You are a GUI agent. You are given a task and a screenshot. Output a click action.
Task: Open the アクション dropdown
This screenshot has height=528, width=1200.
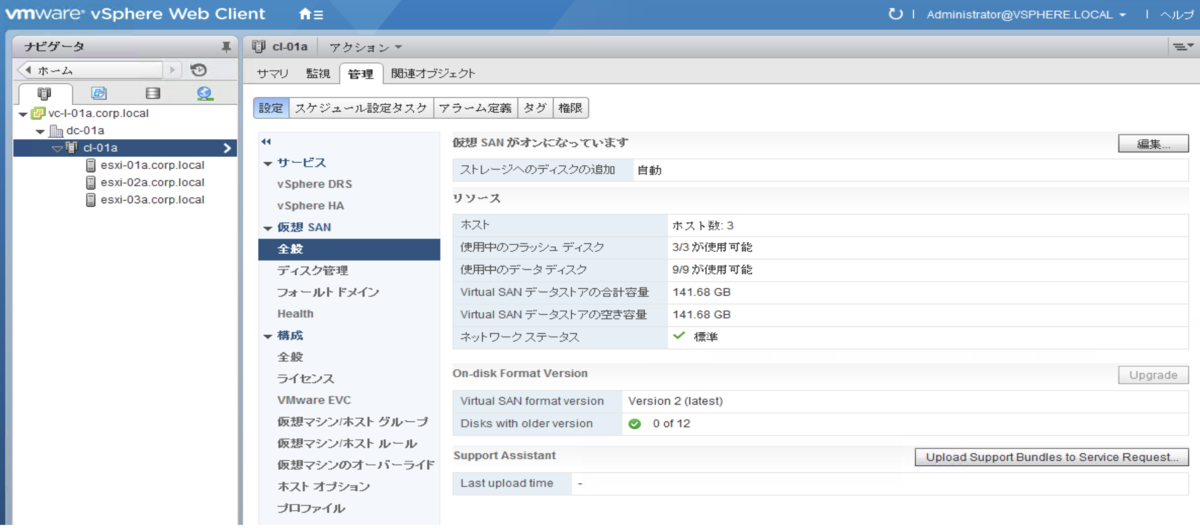(366, 47)
